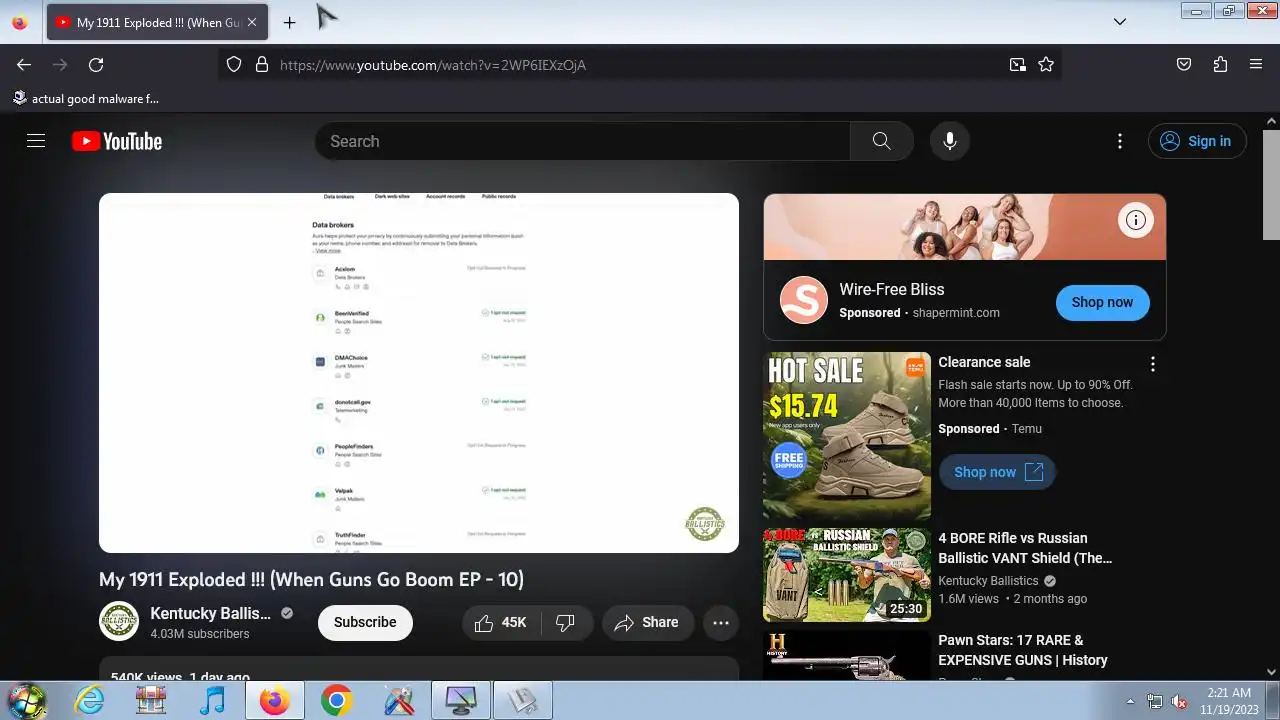Open the Pocket save icon

pyautogui.click(x=1184, y=65)
